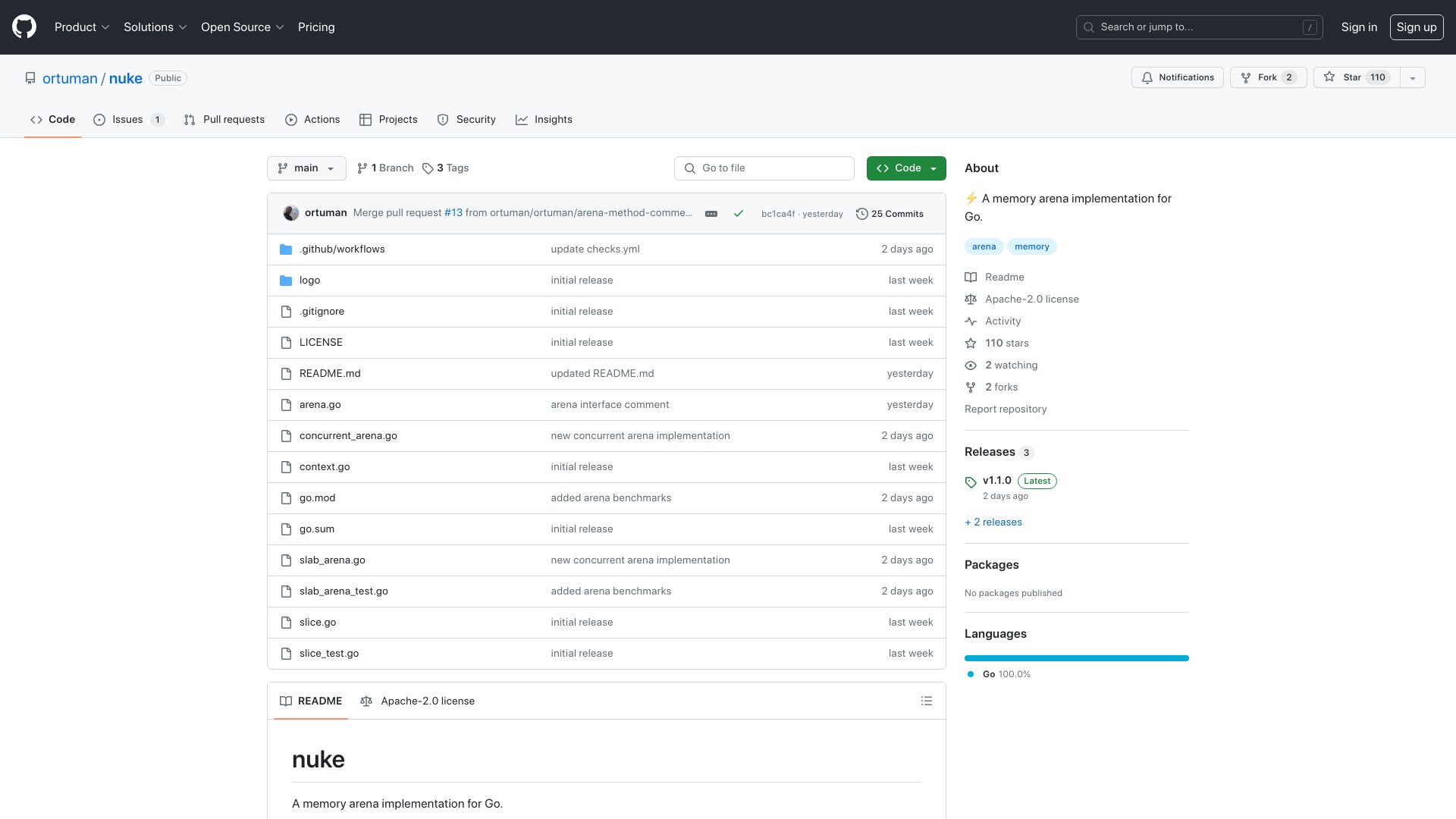Click Report repository link
This screenshot has width=1456, height=819.
point(1006,409)
